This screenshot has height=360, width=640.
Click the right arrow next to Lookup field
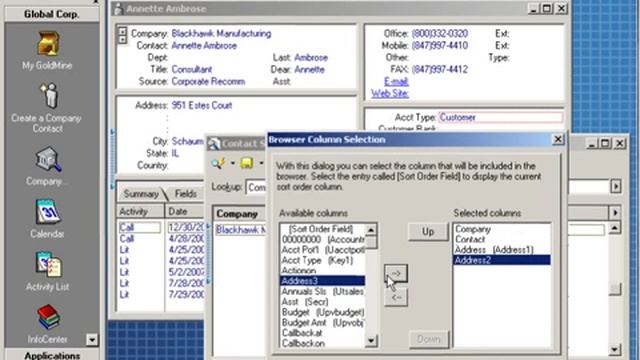[x=616, y=187]
